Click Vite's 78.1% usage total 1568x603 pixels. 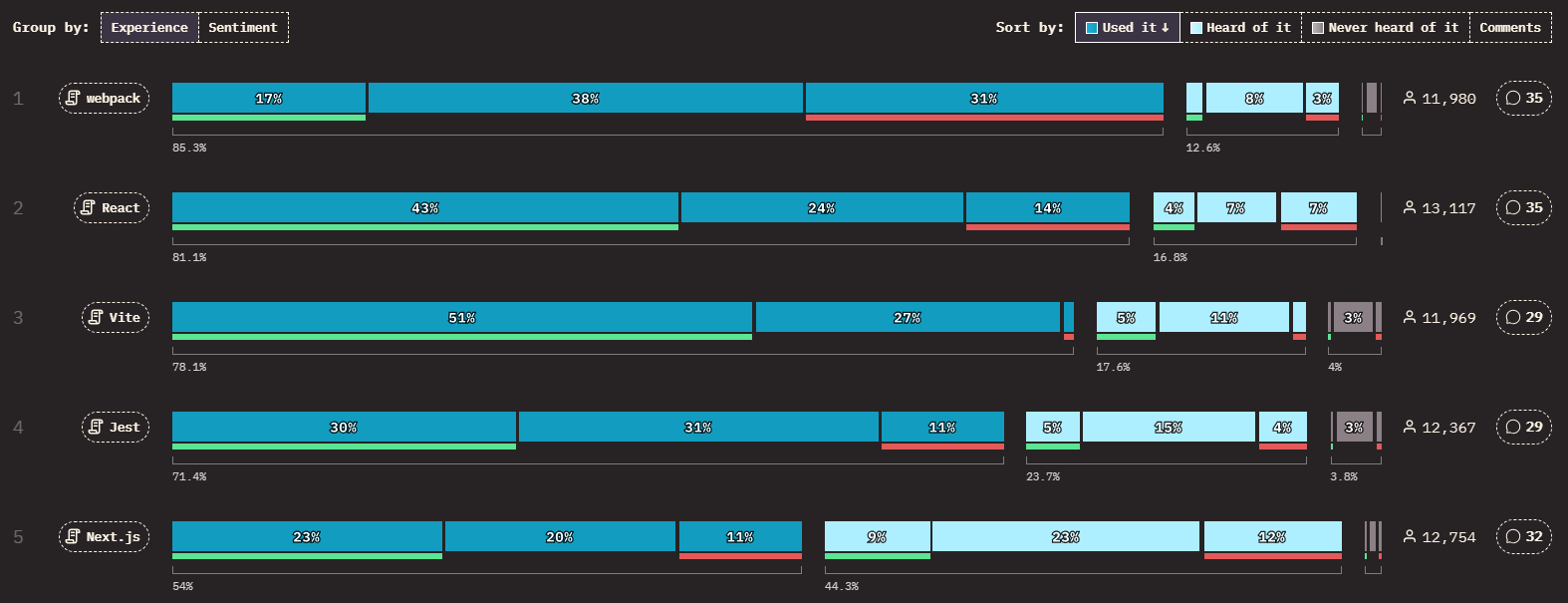[x=189, y=367]
